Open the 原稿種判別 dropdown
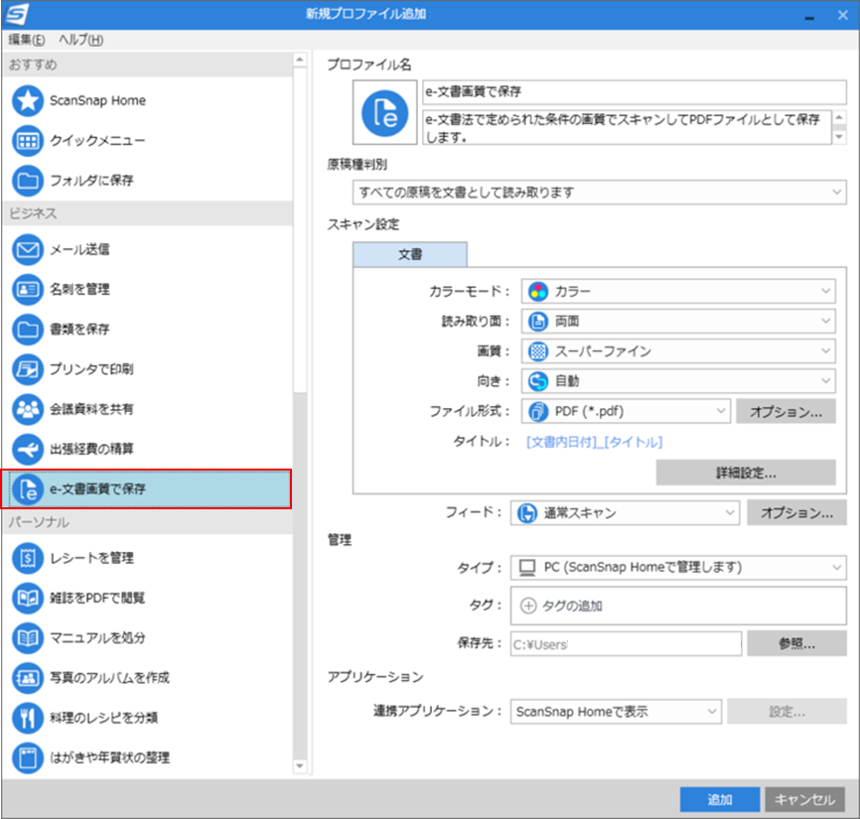This screenshot has width=860, height=819. point(599,193)
